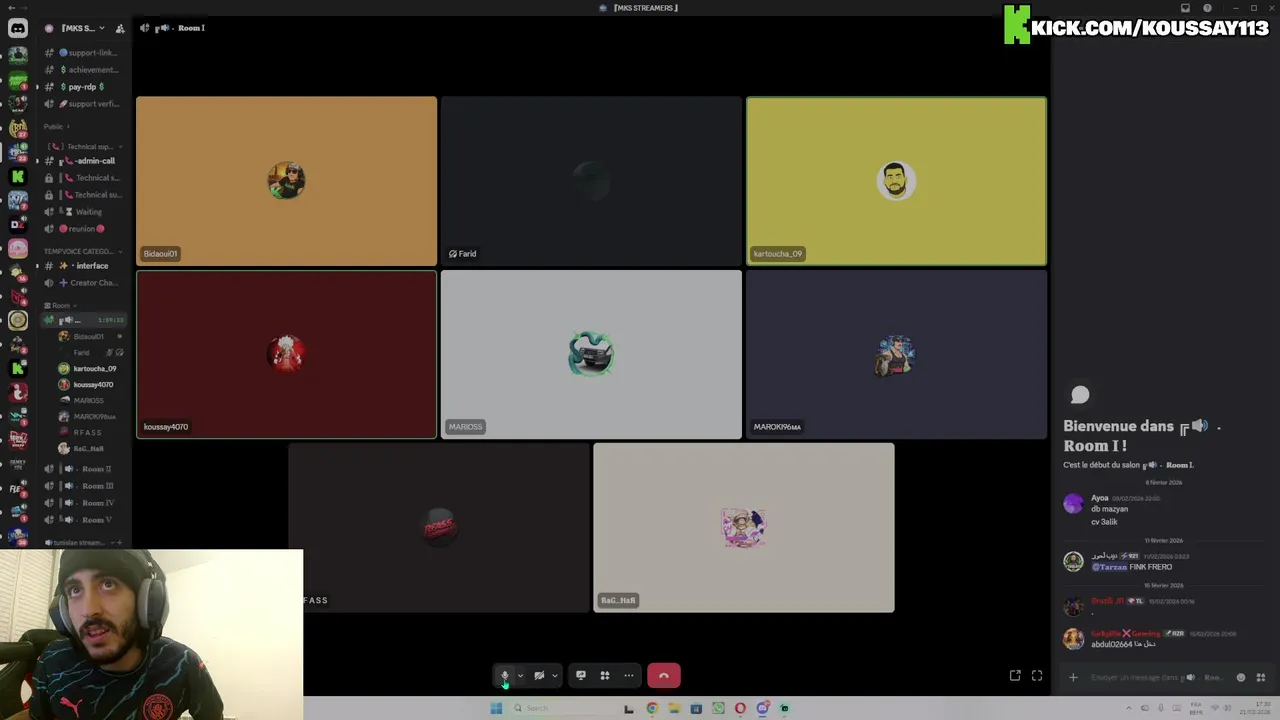Select koussay4070 in voice member list
The image size is (1280, 720).
pyautogui.click(x=90, y=385)
